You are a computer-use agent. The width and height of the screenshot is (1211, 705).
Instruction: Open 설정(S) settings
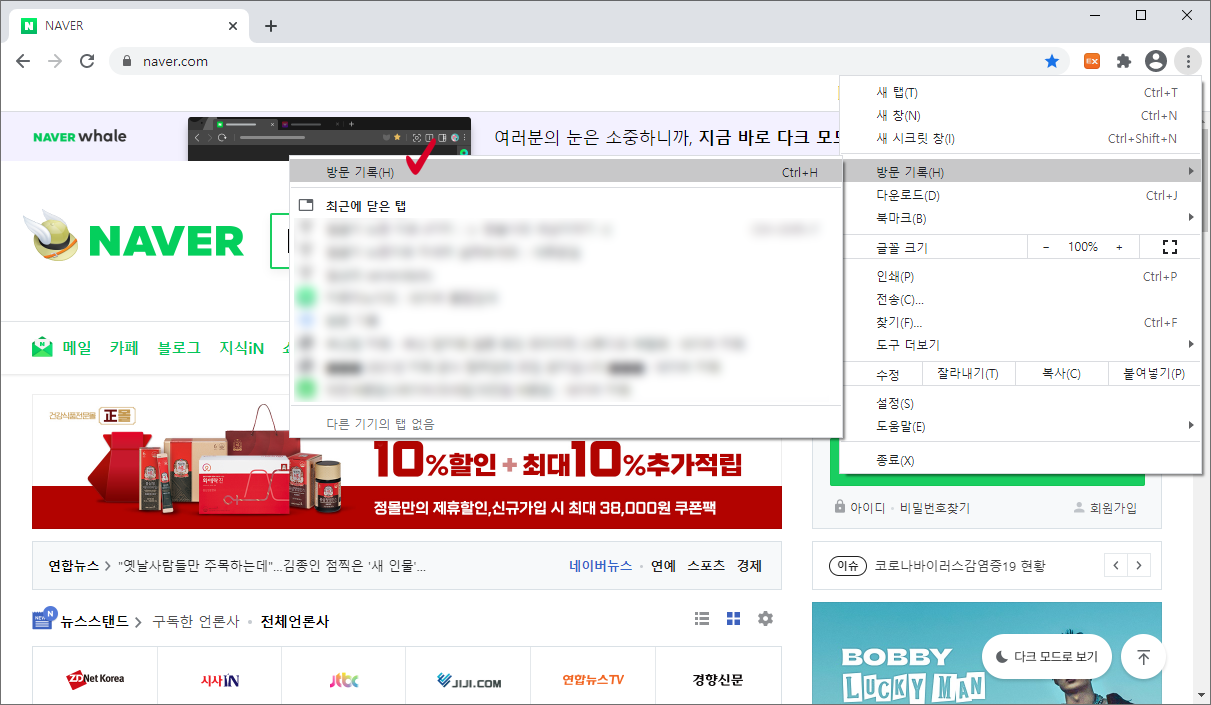1021,403
